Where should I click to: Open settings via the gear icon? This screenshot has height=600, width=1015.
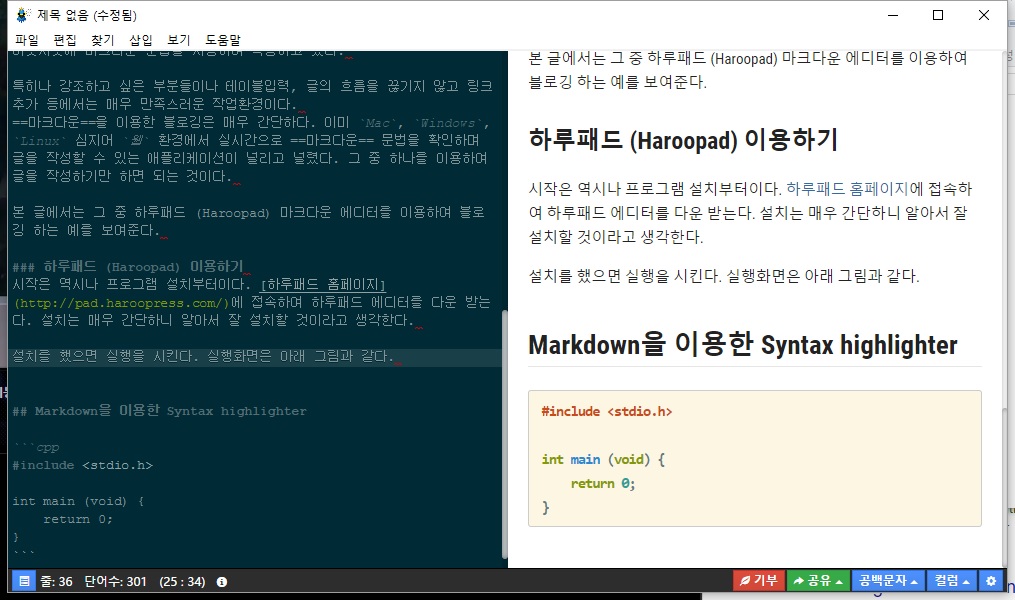(x=990, y=581)
